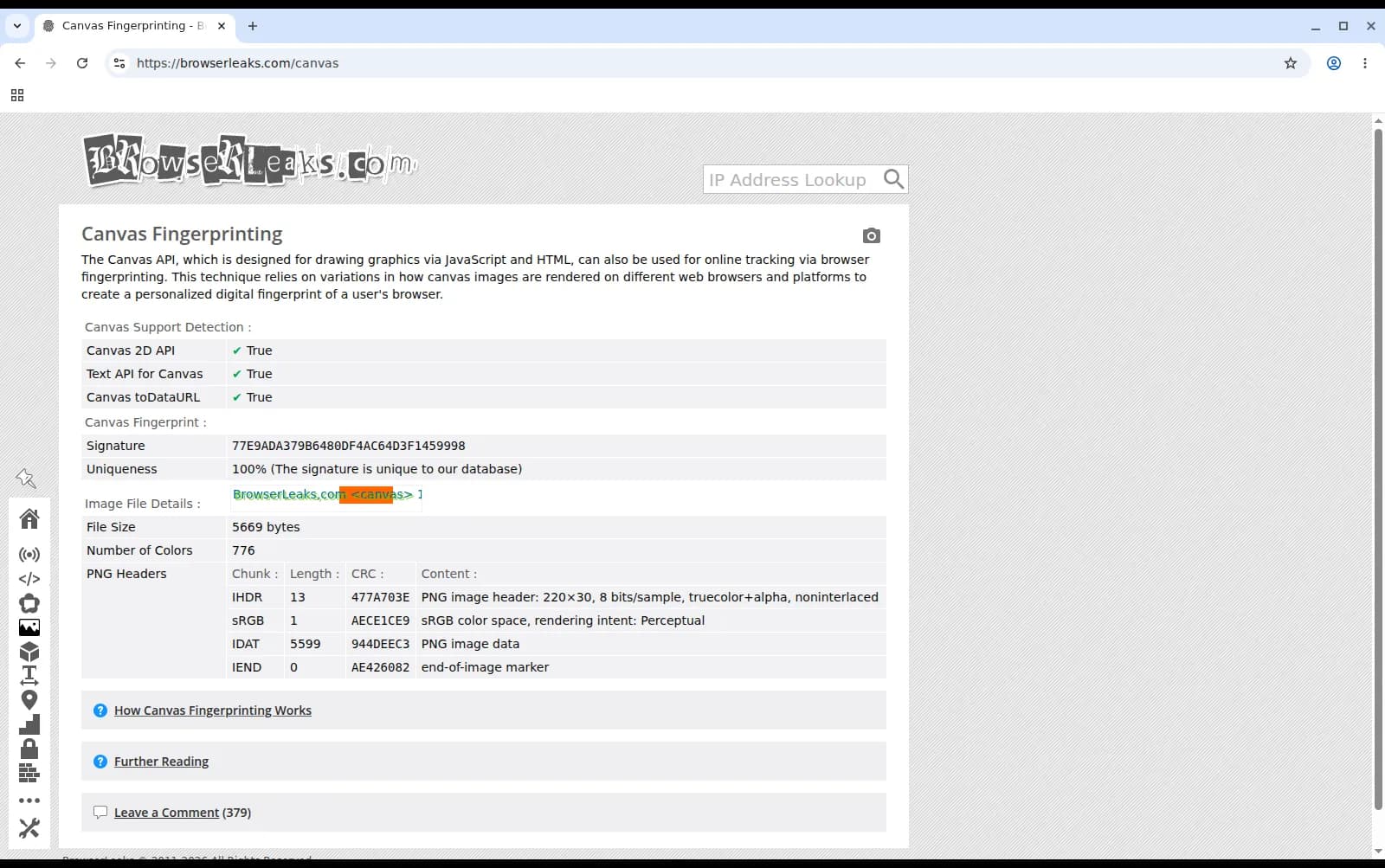The image size is (1385, 868).
Task: Reload the page
Action: [82, 63]
